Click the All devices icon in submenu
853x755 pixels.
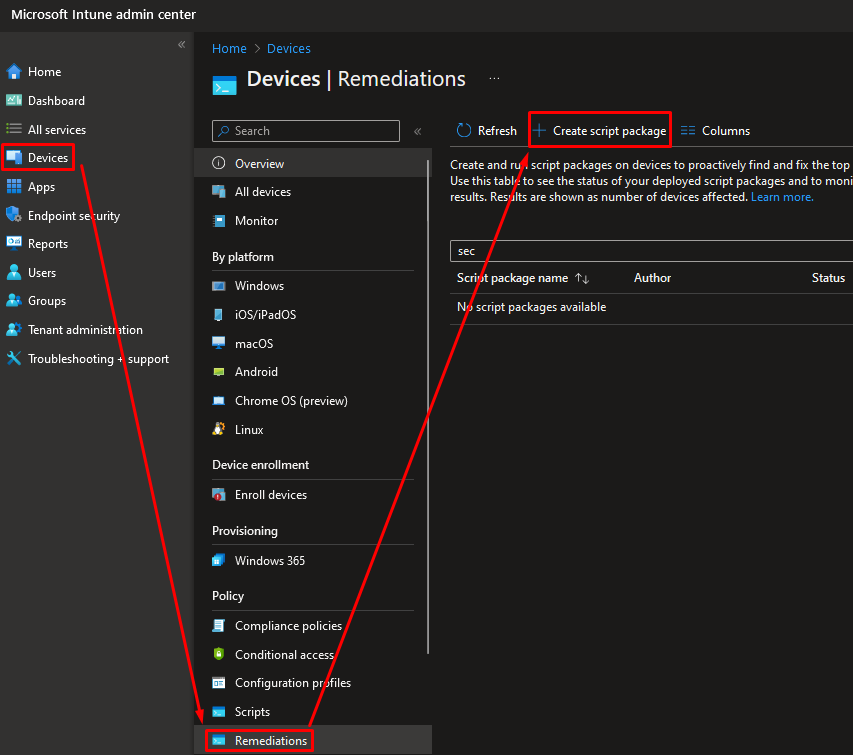tap(219, 191)
